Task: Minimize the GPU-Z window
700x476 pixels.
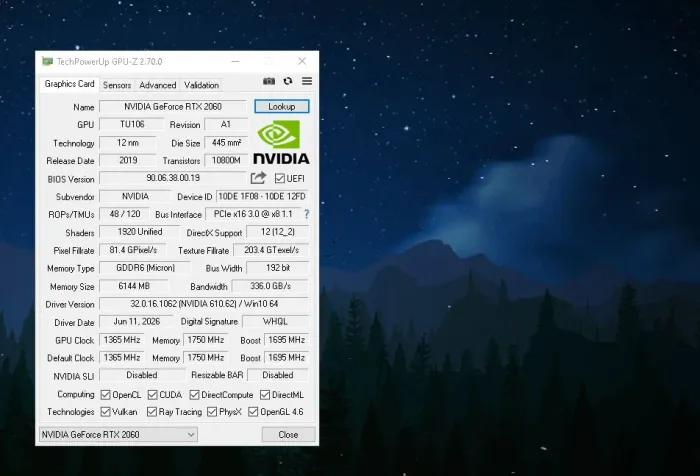Action: (235, 61)
